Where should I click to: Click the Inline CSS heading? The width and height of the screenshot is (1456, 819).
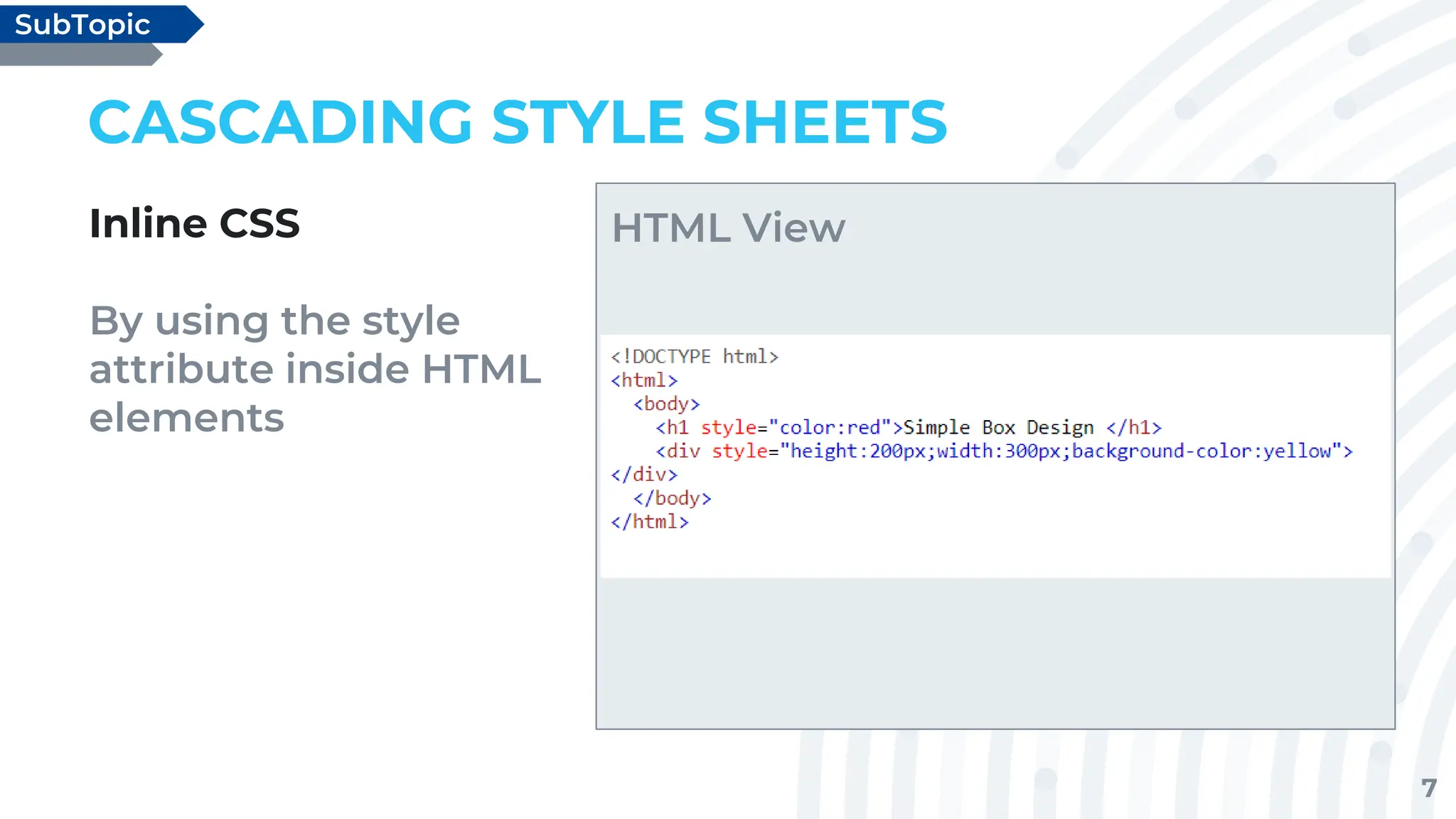click(194, 223)
